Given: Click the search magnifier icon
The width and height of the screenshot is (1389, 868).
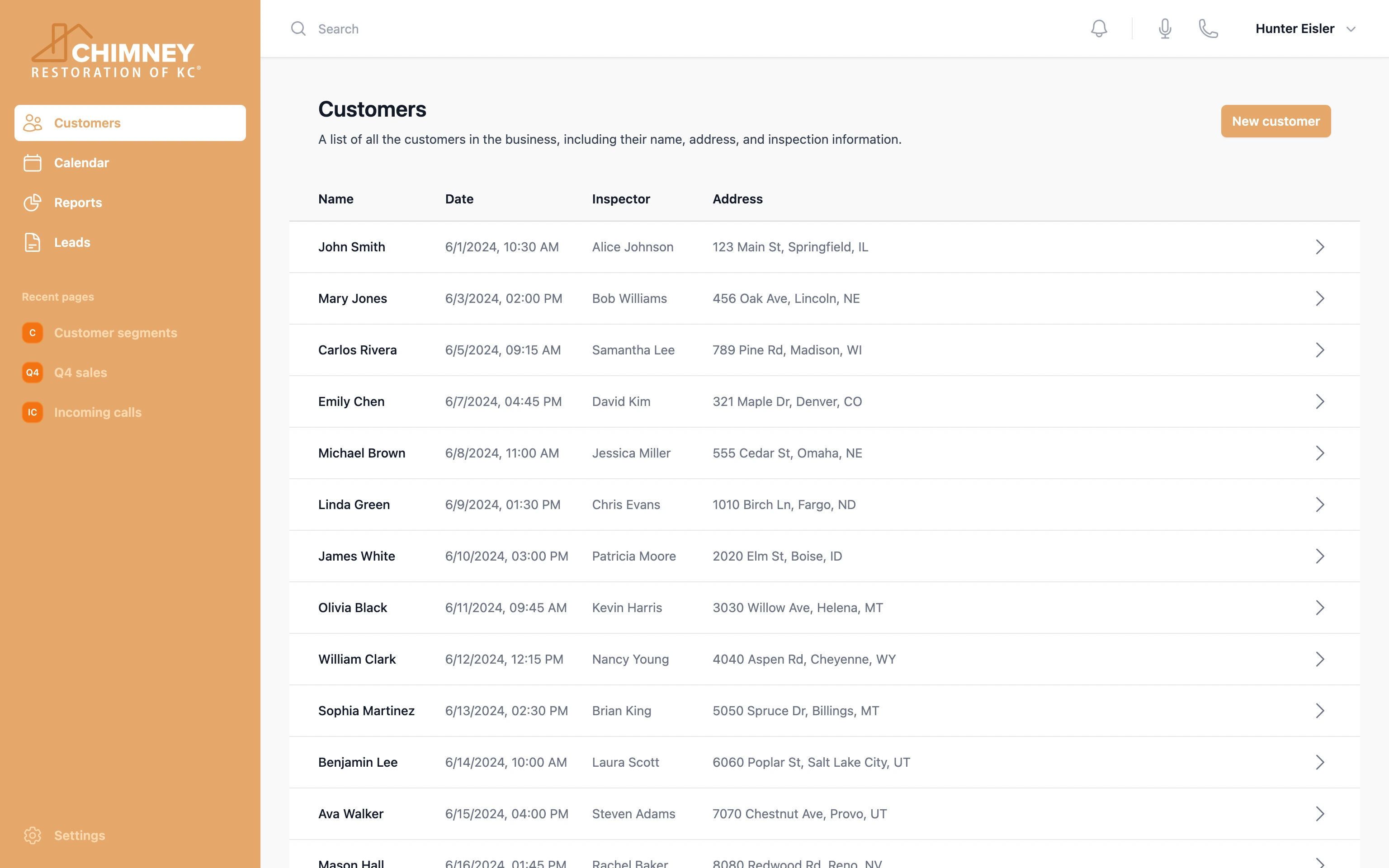Looking at the screenshot, I should (298, 28).
